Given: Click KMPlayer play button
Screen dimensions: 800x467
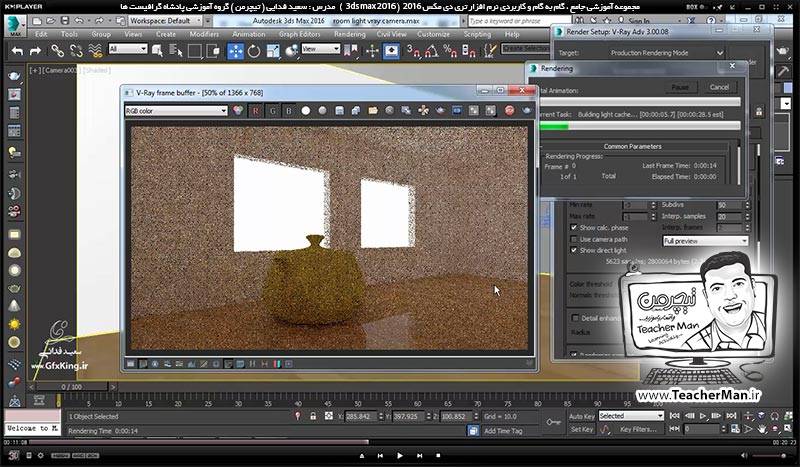Looking at the screenshot, I should [399, 455].
